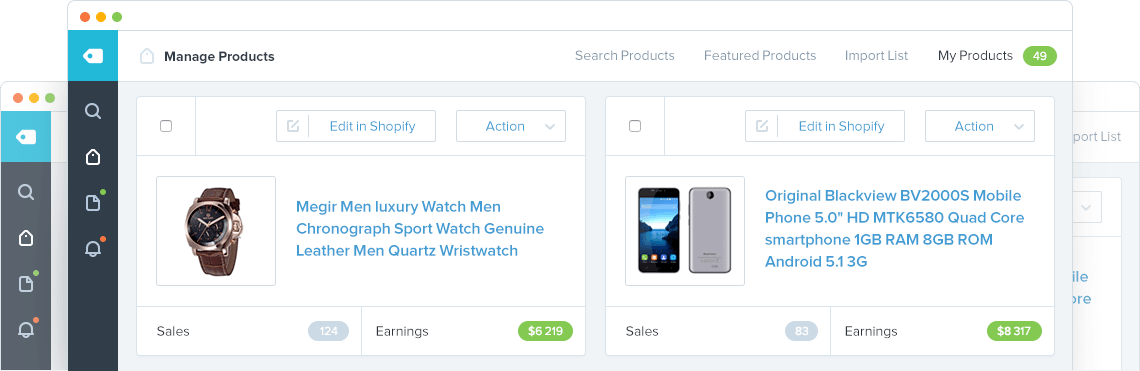
Task: Open search via front sidebar magnifier icon
Action: coord(93,111)
